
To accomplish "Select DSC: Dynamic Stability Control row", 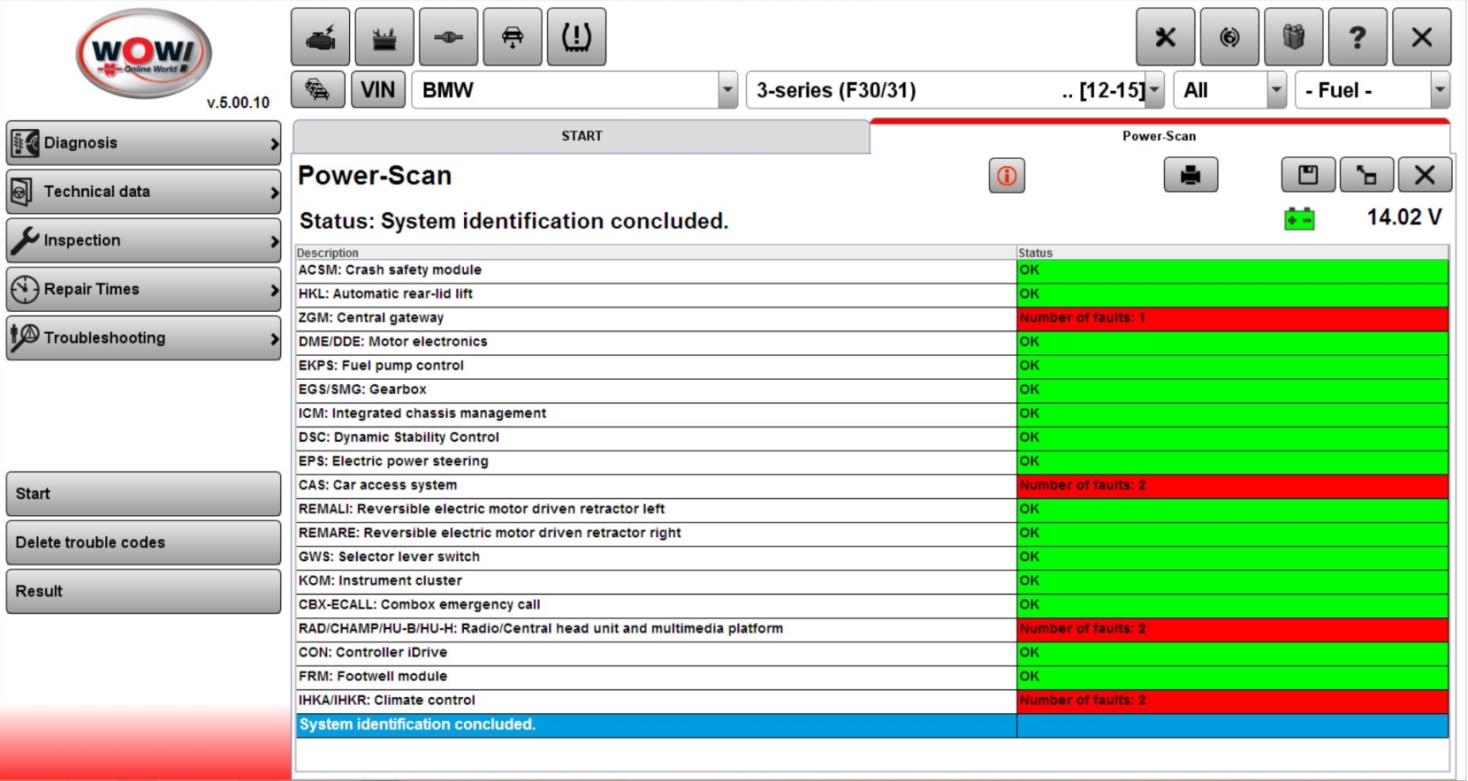I will [x=872, y=438].
